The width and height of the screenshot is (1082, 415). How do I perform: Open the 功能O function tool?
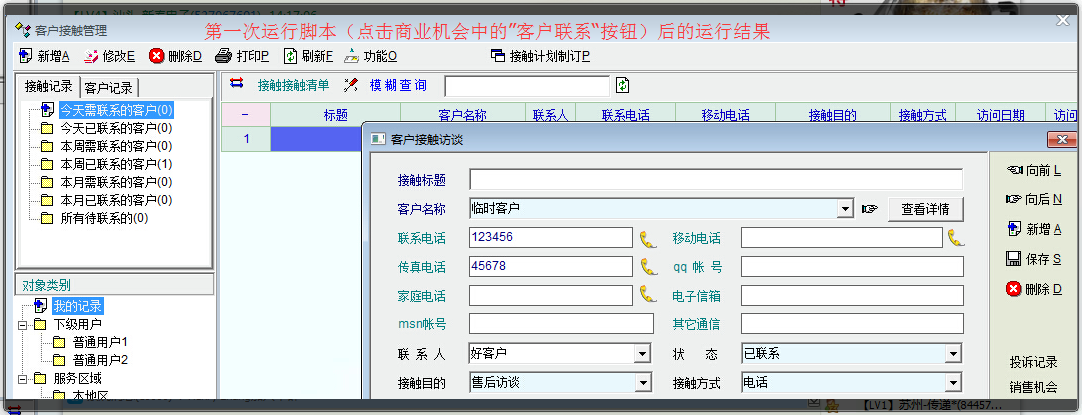(x=353, y=56)
